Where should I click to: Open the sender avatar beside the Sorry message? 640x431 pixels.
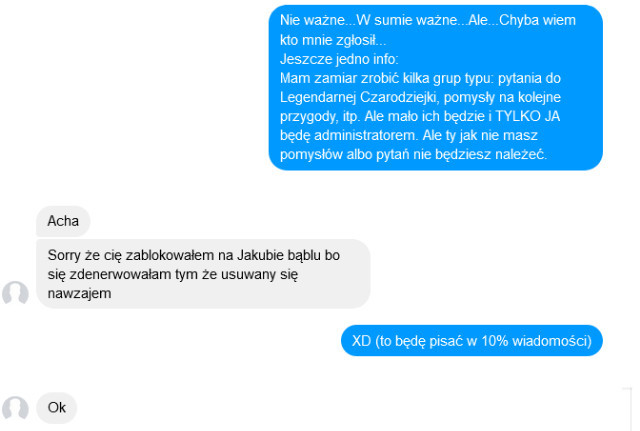point(16,293)
